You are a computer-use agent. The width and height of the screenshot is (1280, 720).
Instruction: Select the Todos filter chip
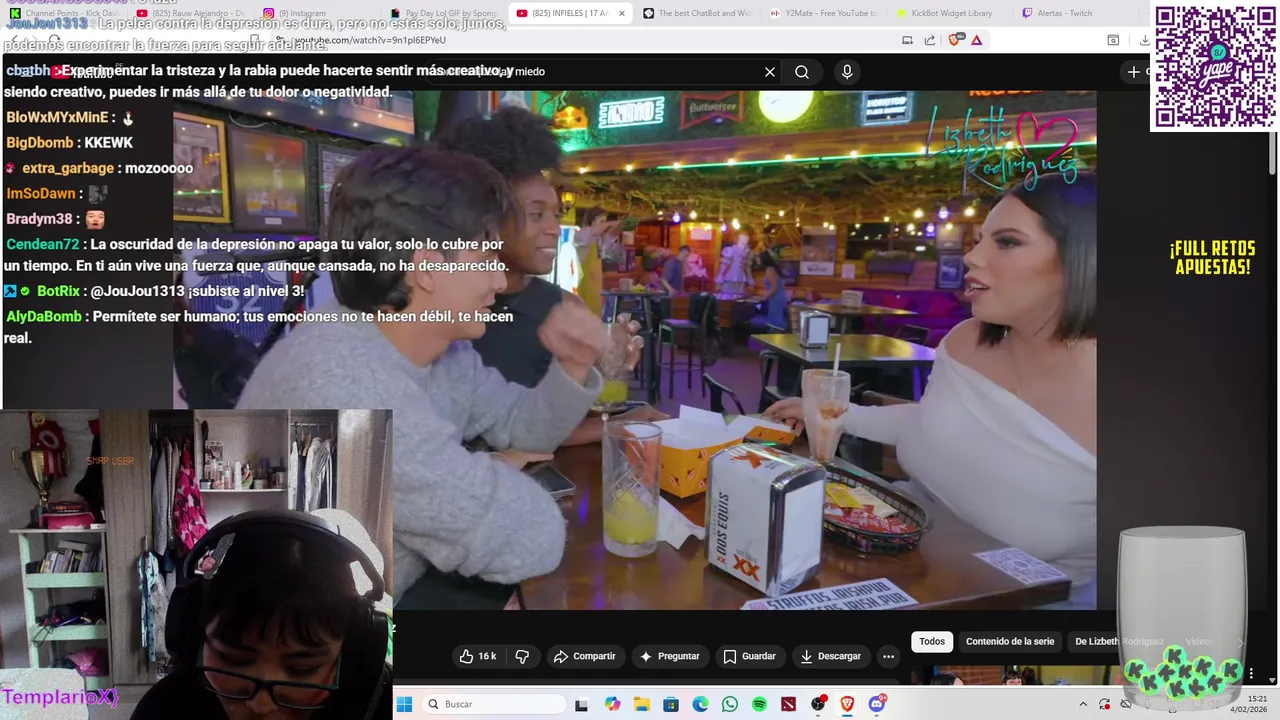point(932,641)
